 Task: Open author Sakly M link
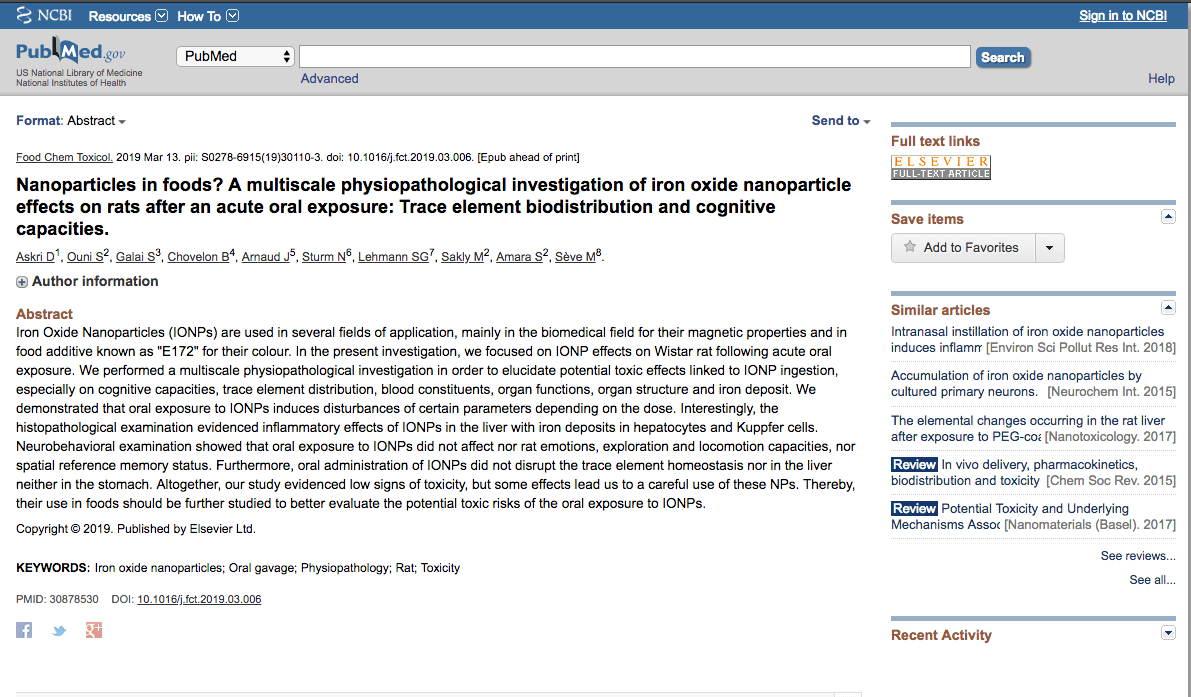click(462, 257)
